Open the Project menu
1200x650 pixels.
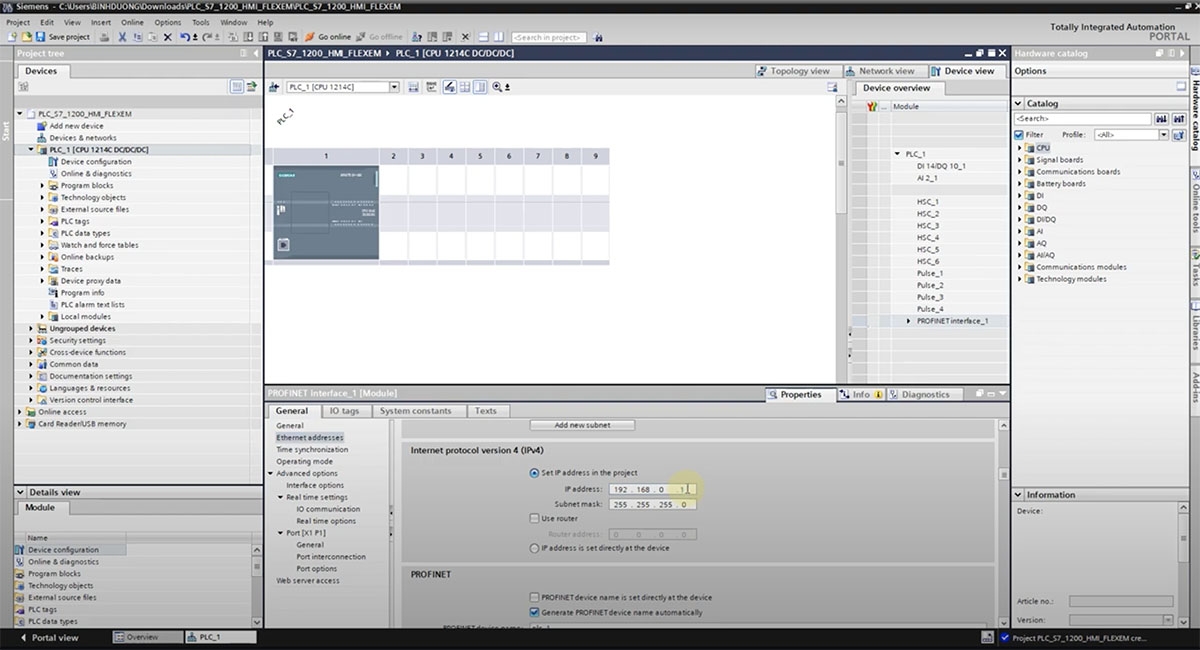tap(18, 22)
